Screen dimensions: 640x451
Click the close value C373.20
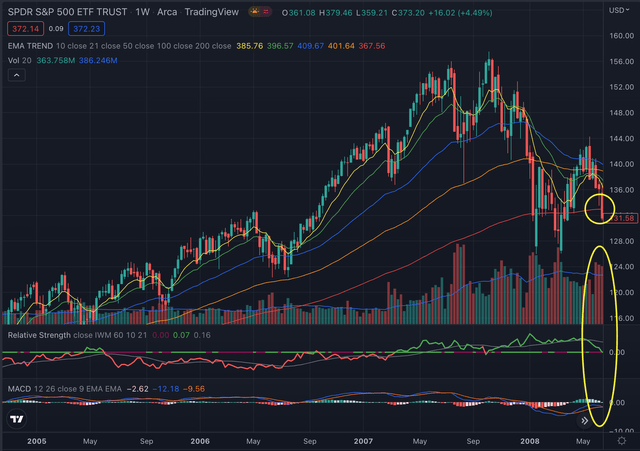[x=408, y=13]
